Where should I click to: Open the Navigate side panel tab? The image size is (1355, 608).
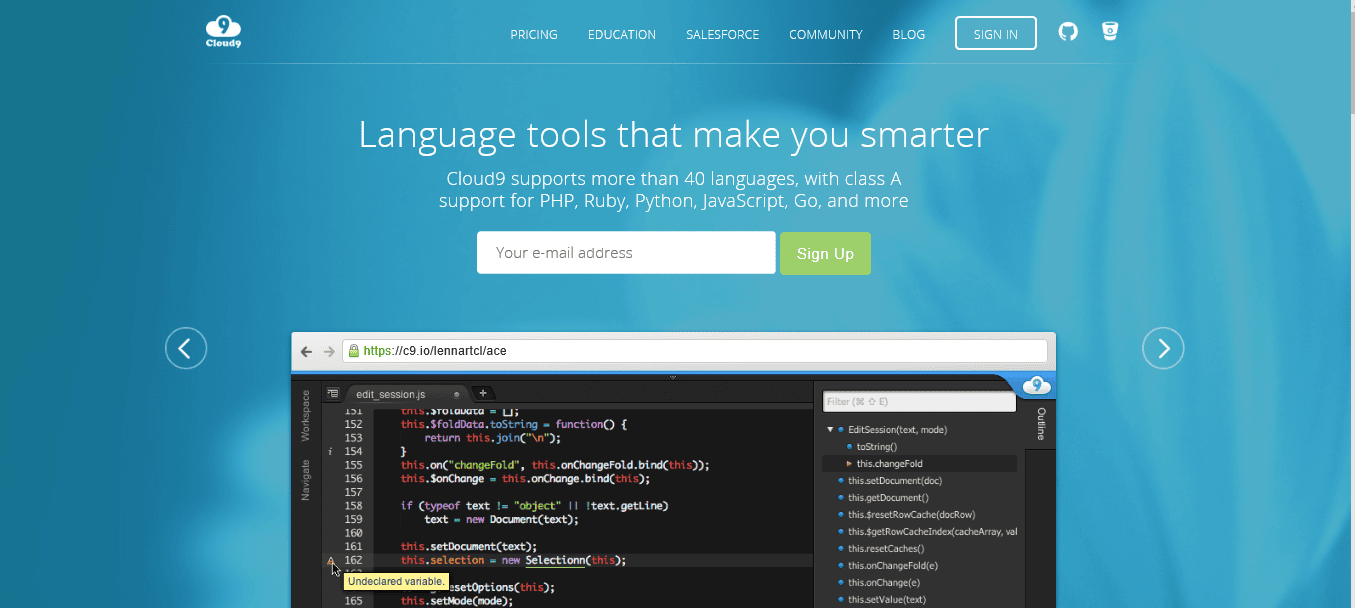(306, 480)
